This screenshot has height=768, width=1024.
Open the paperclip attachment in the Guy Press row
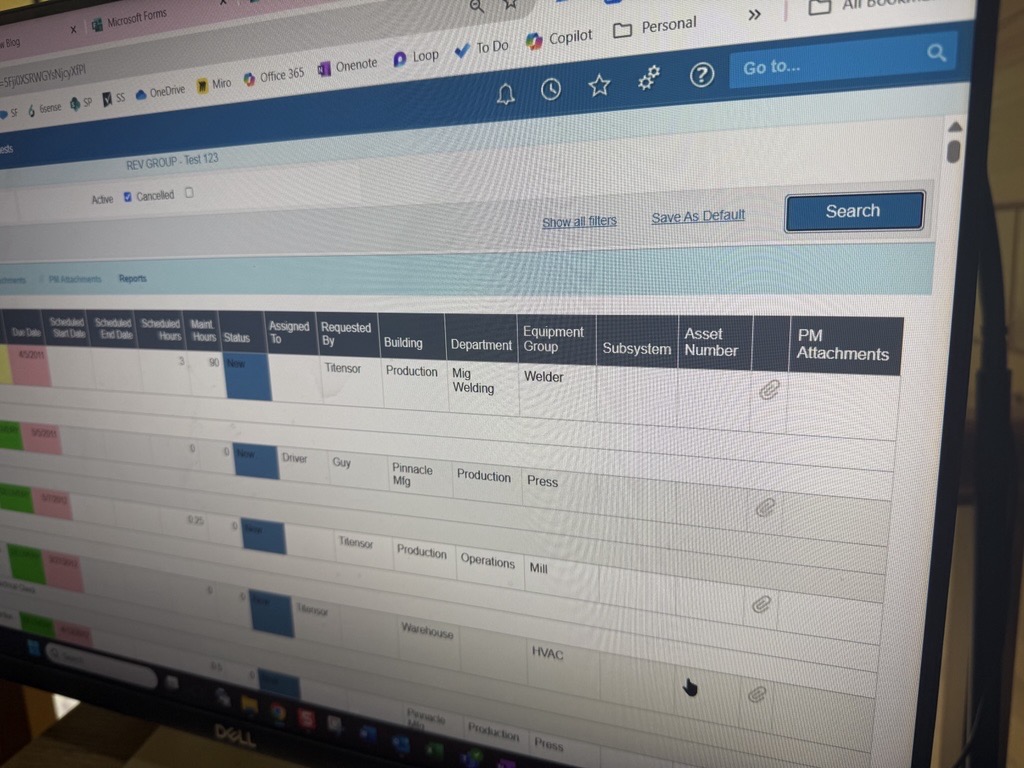coord(765,507)
